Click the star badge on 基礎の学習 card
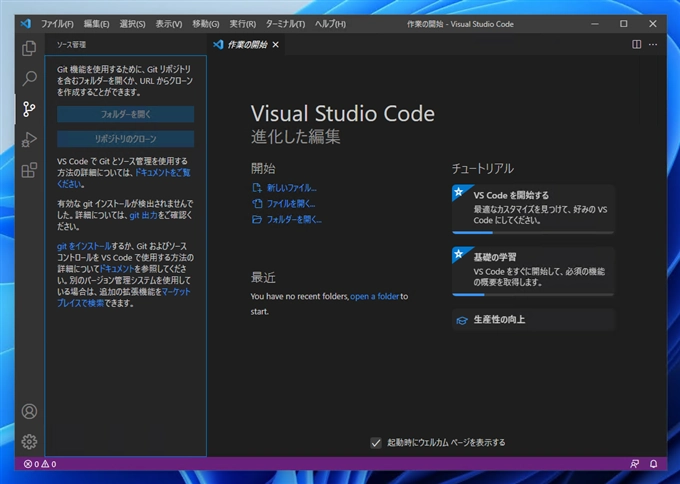Screen dimensions: 680x484 click(x=458, y=253)
